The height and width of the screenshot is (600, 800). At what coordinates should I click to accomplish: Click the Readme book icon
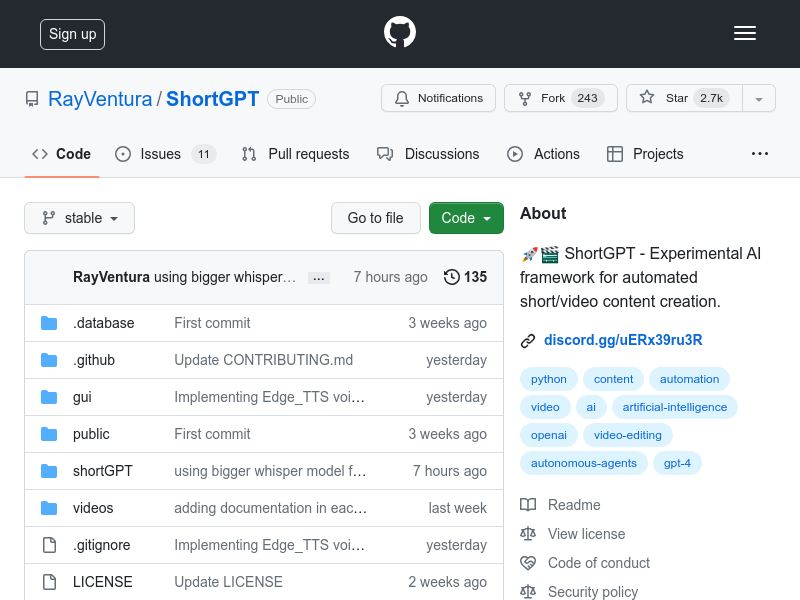528,505
